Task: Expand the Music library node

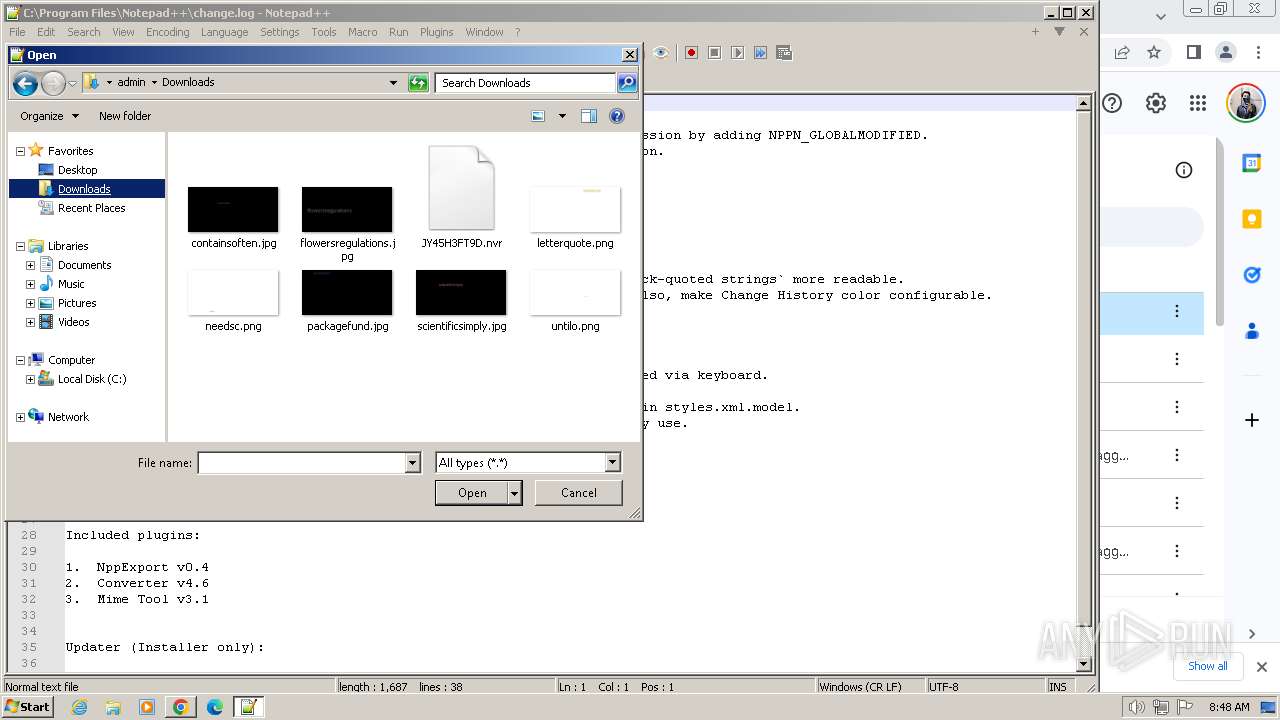Action: [x=30, y=284]
